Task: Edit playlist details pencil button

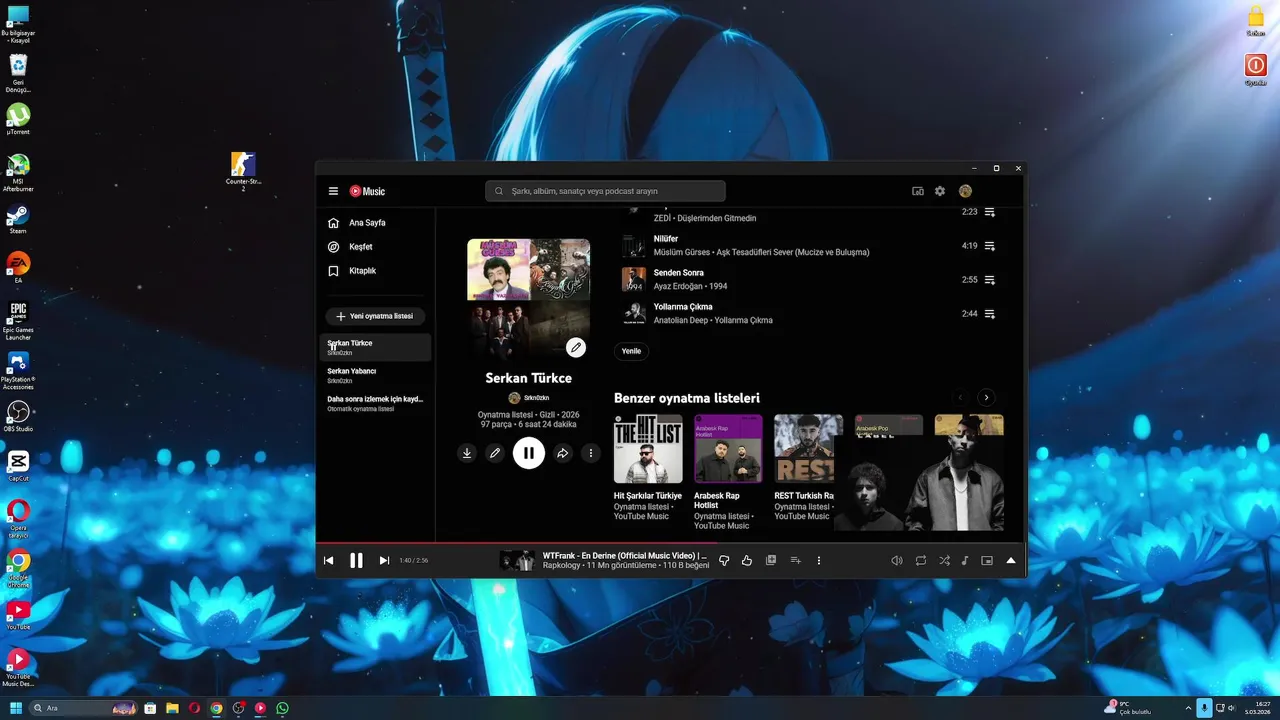Action: (x=494, y=453)
